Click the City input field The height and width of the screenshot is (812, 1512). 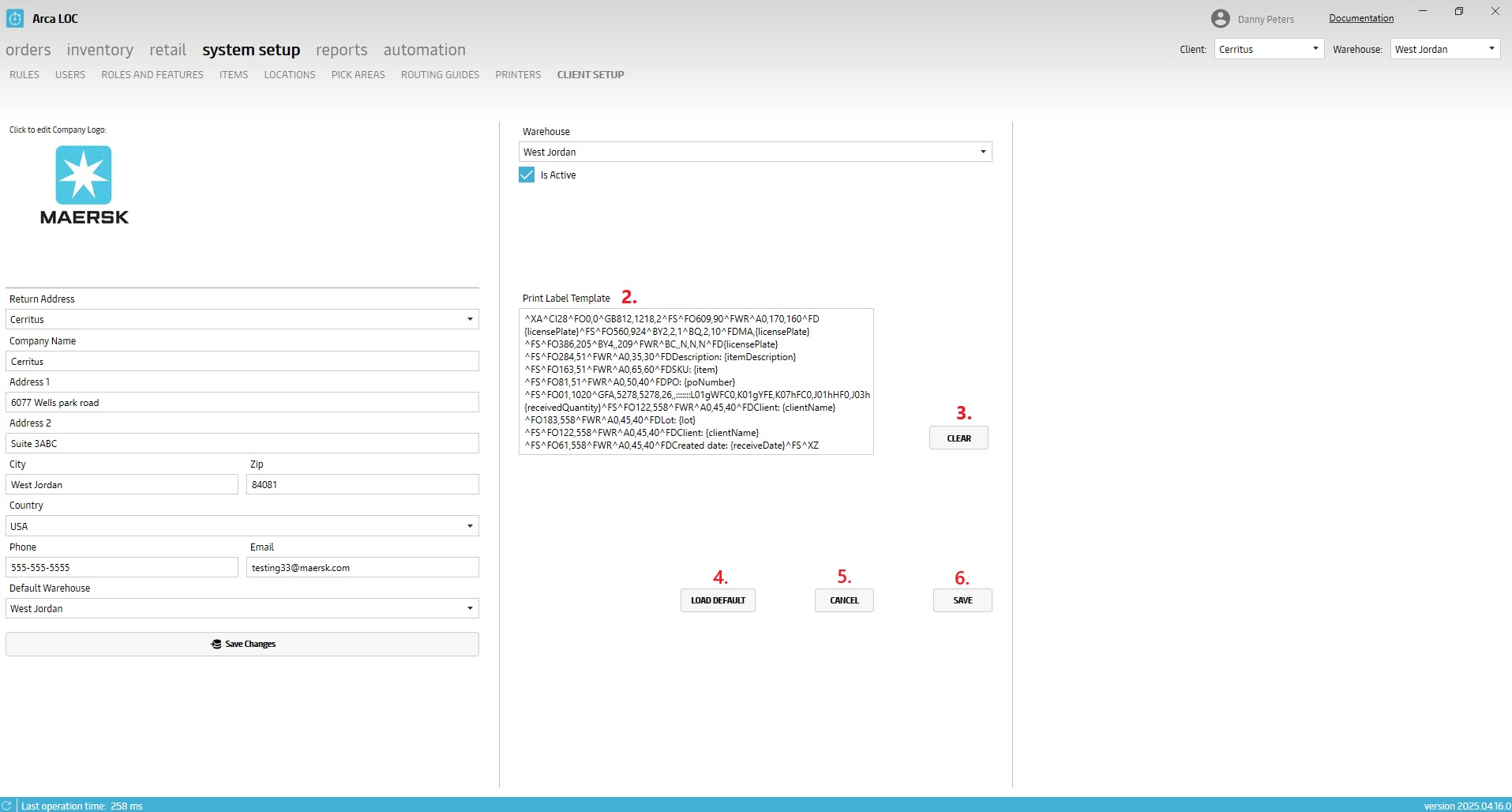(x=122, y=484)
